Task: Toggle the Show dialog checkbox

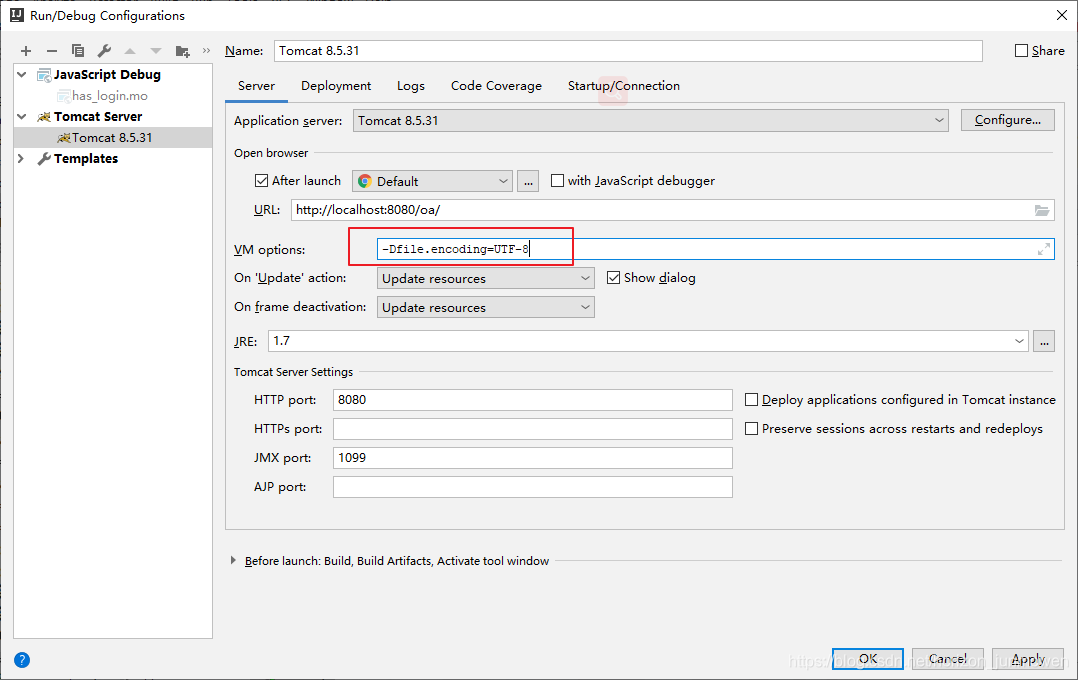Action: click(613, 278)
